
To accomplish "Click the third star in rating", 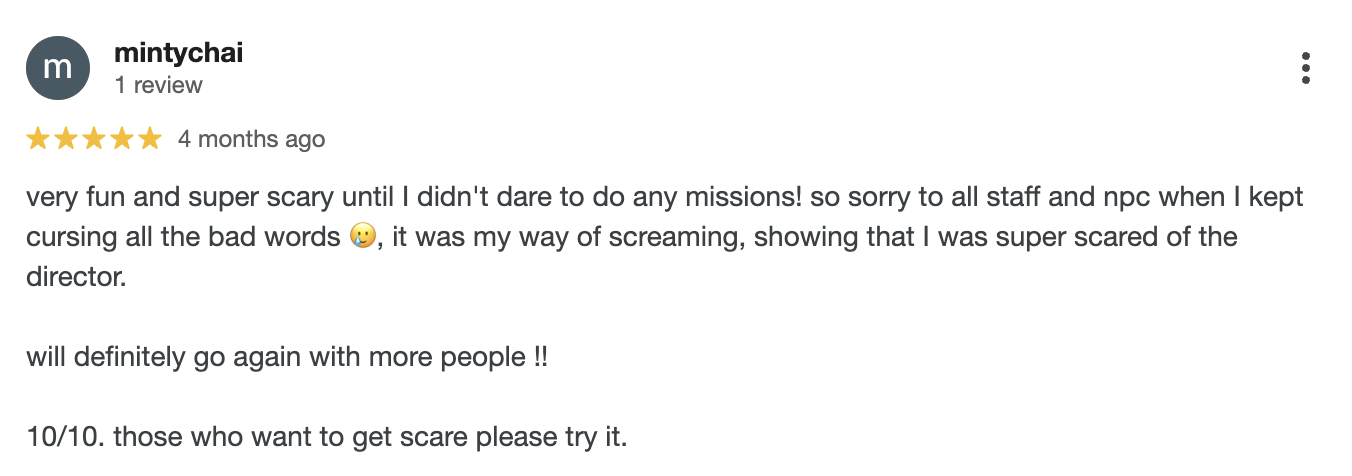I will coord(94,139).
